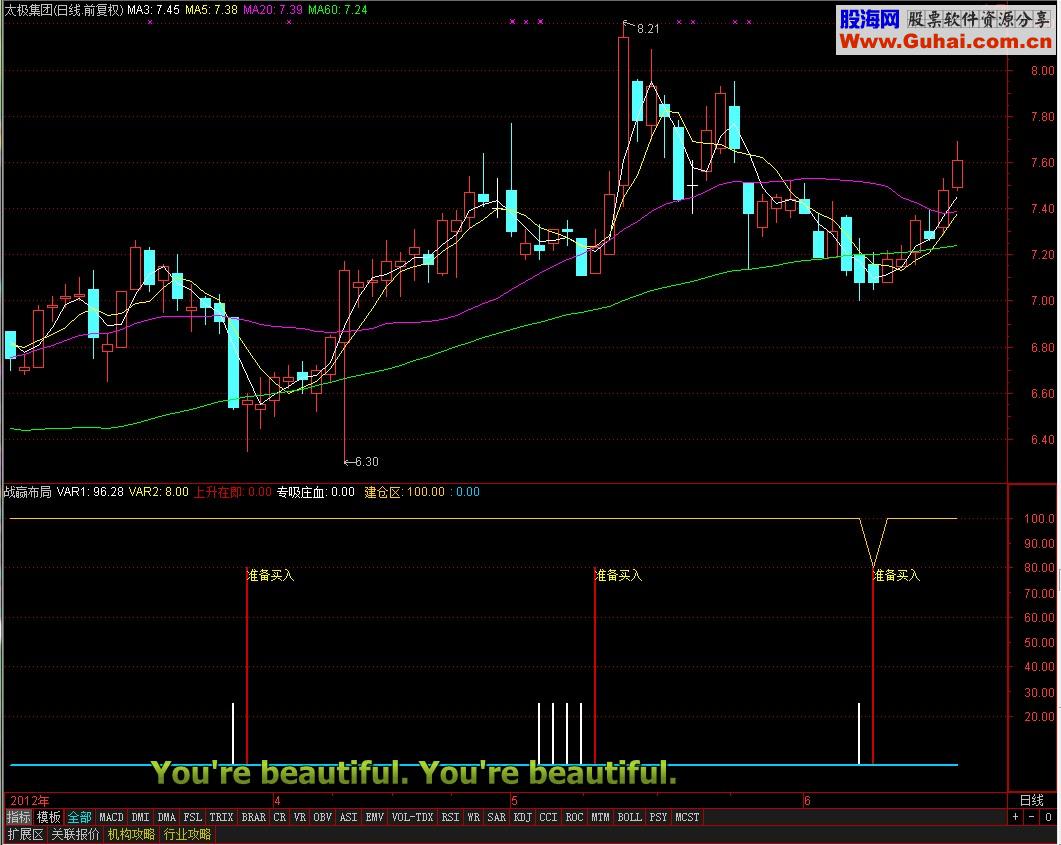
Task: Click the VAR2: 8.00 value
Action: tap(158, 492)
